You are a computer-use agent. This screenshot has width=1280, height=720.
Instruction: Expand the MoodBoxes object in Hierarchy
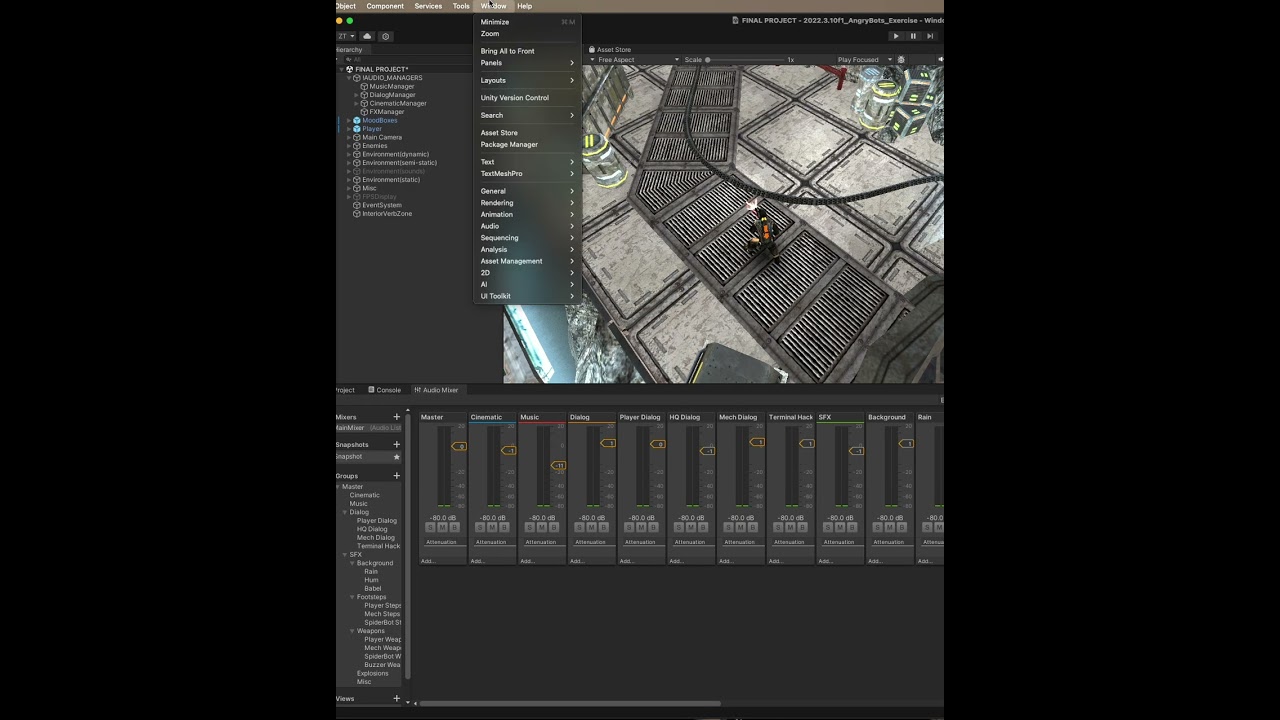[x=349, y=120]
